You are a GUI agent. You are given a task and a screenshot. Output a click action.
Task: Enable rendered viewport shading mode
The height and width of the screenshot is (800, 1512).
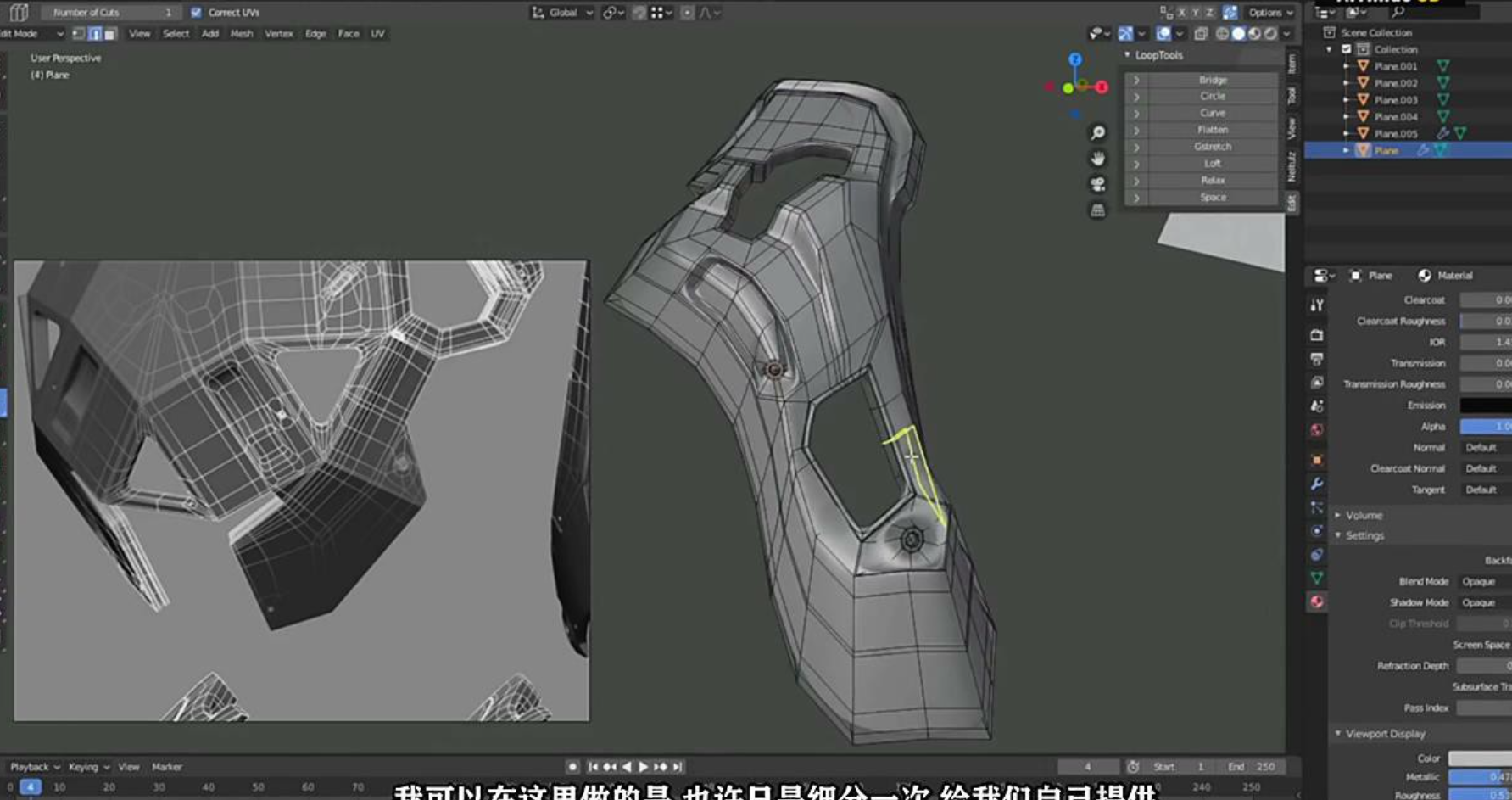point(1270,34)
